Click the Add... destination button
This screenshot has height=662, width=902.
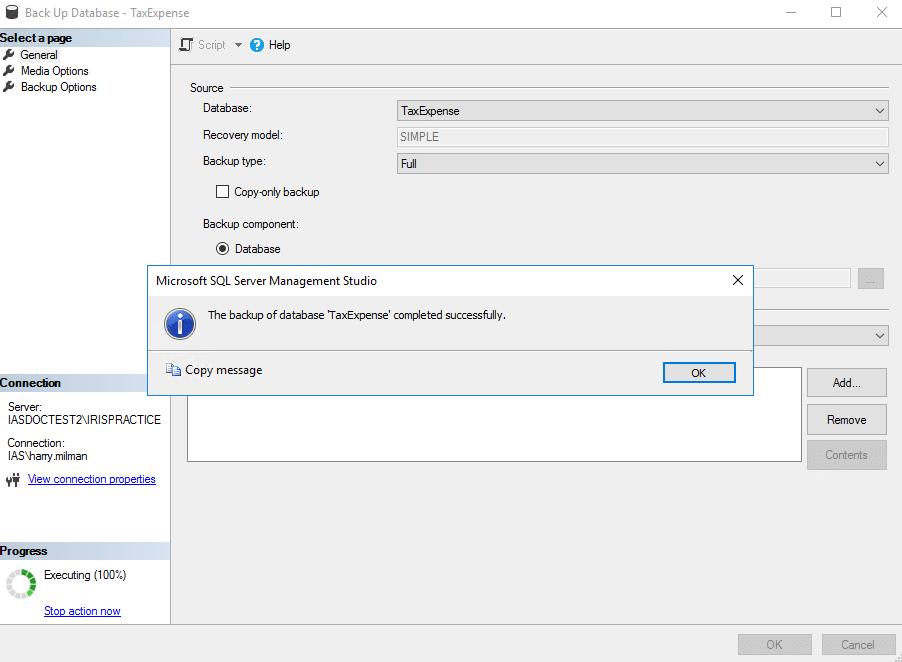point(846,382)
